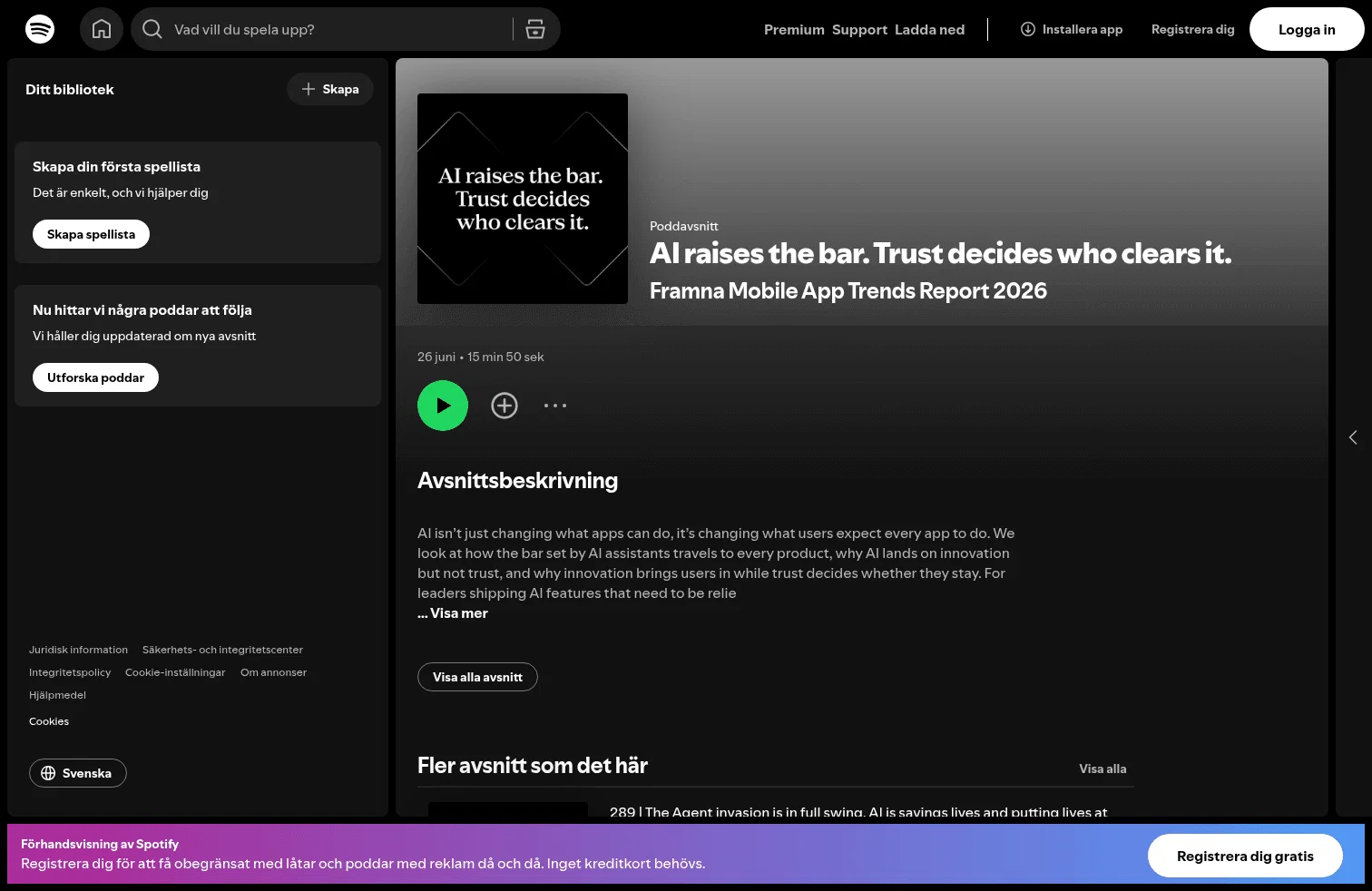Image resolution: width=1372 pixels, height=891 pixels.
Task: Click the Logga in button
Action: [x=1307, y=29]
